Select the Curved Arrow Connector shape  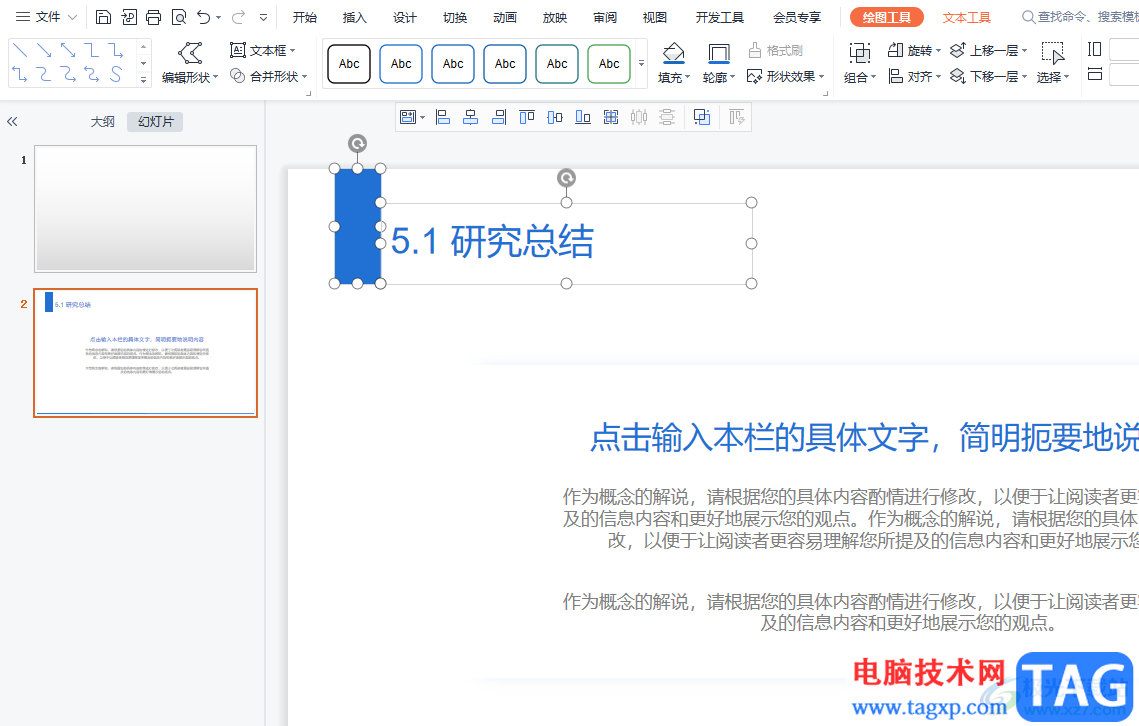68,74
